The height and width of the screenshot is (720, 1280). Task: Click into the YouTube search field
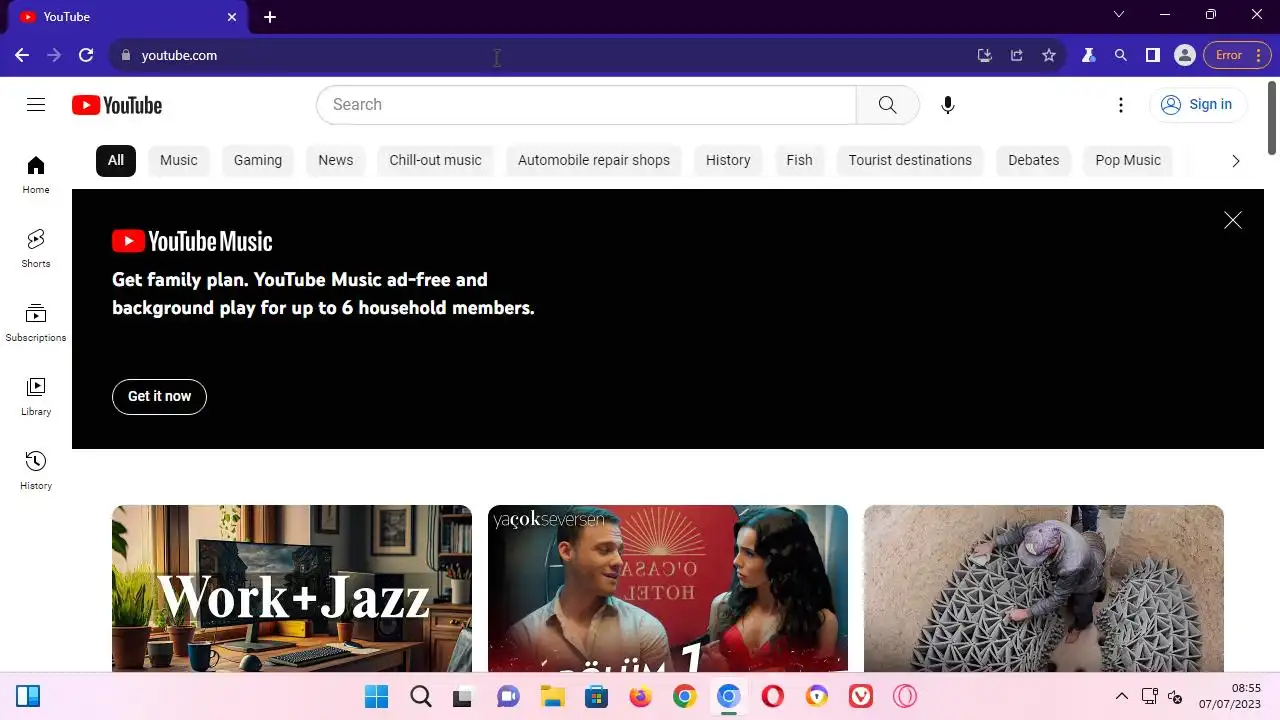click(586, 105)
